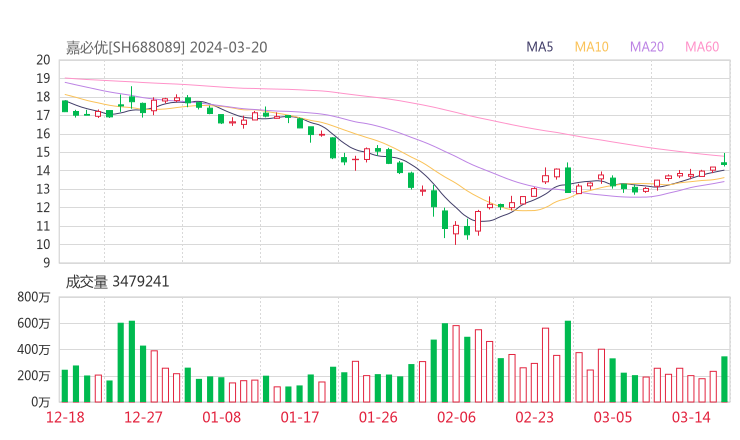Click the 01-26 date axis label
This screenshot has width=740, height=440.
[378, 417]
